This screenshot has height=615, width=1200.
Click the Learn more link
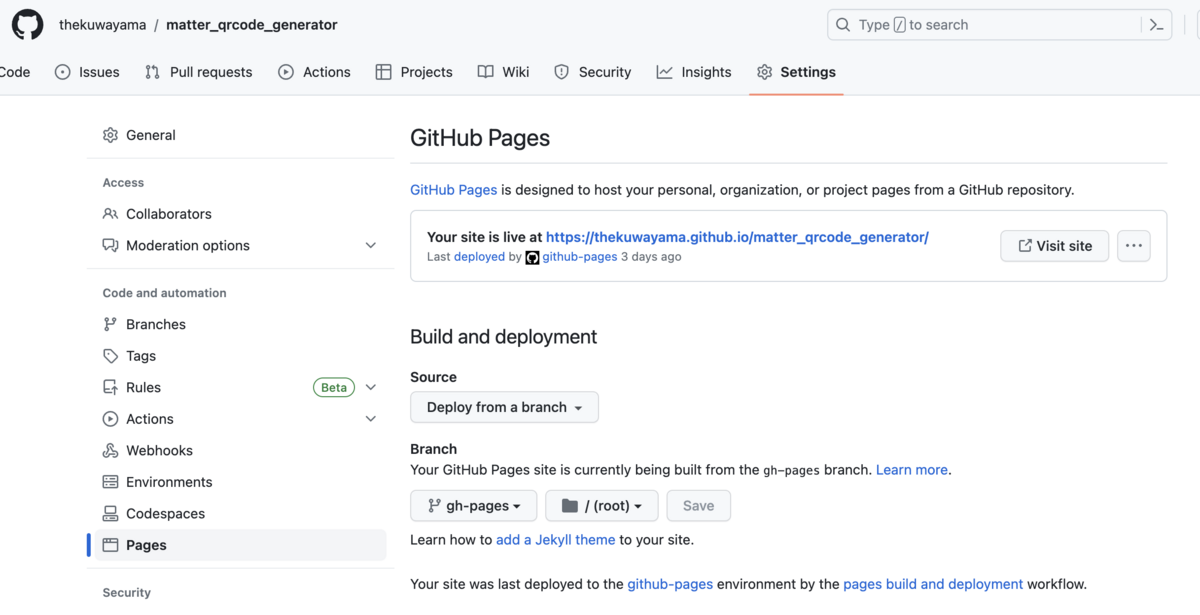tap(912, 469)
